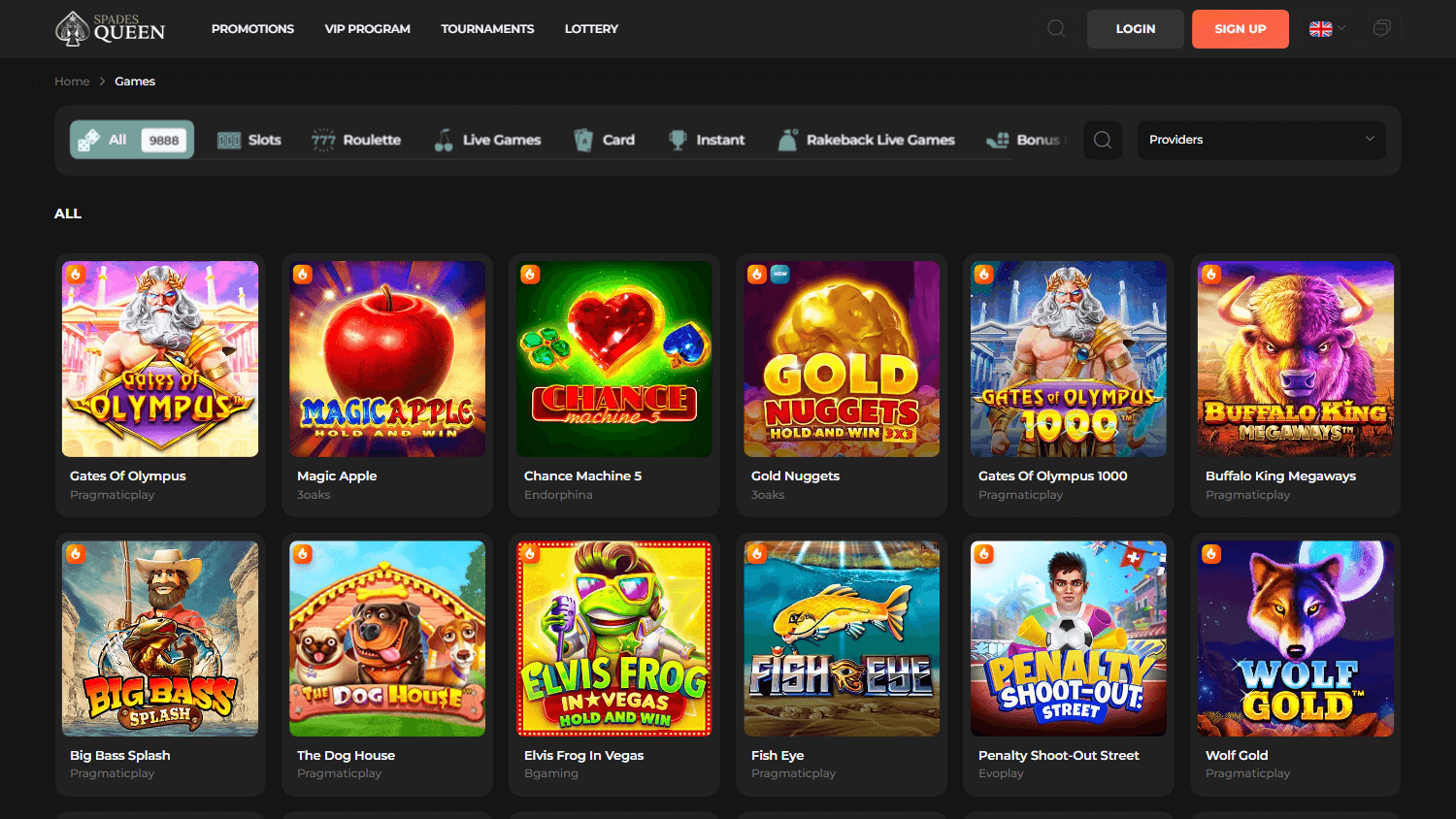Click the dice icon on All tab
Viewport: 1456px width, 819px height.
click(88, 140)
